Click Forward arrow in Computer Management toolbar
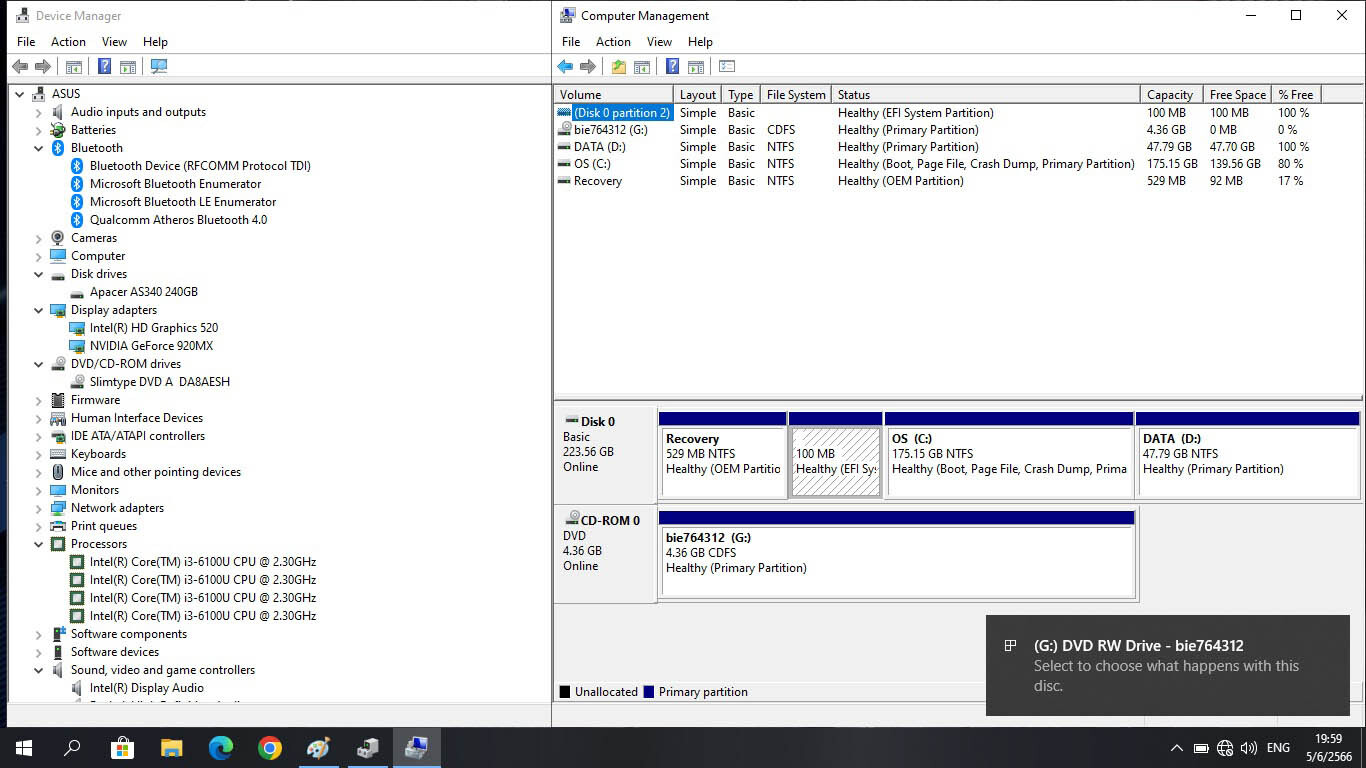1366x768 pixels. (588, 66)
